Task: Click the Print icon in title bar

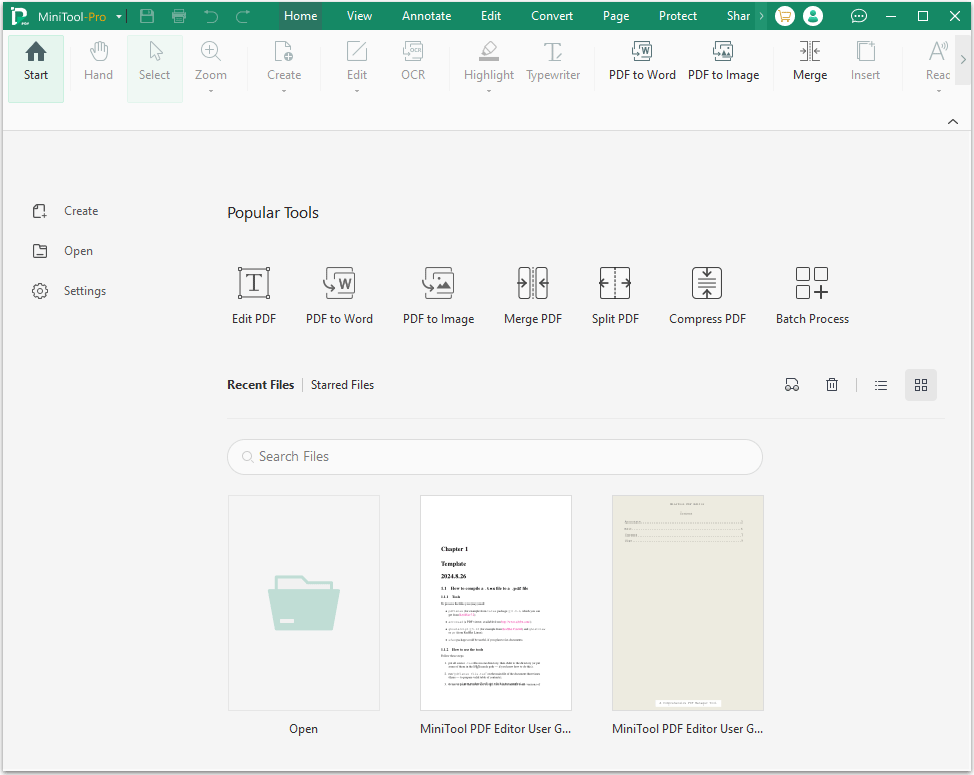Action: pyautogui.click(x=179, y=16)
